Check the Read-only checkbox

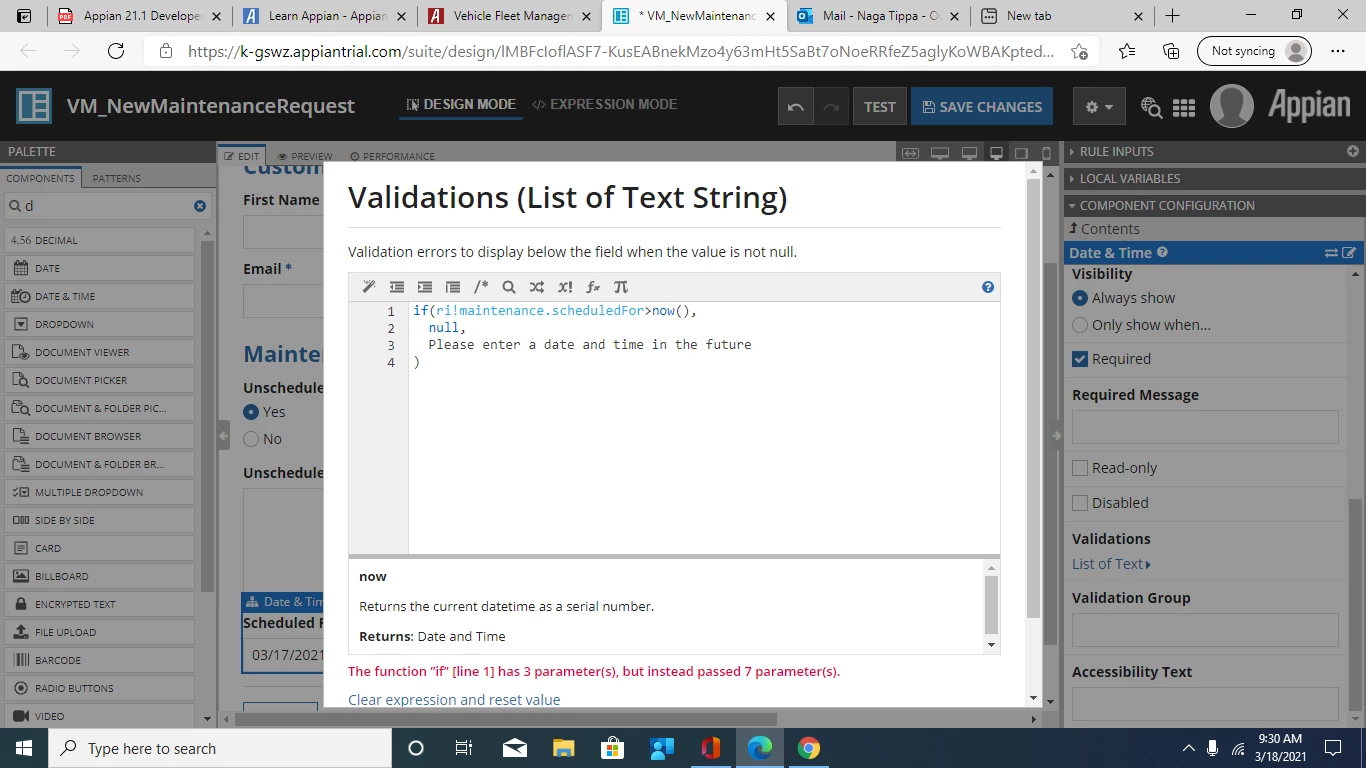[x=1080, y=468]
